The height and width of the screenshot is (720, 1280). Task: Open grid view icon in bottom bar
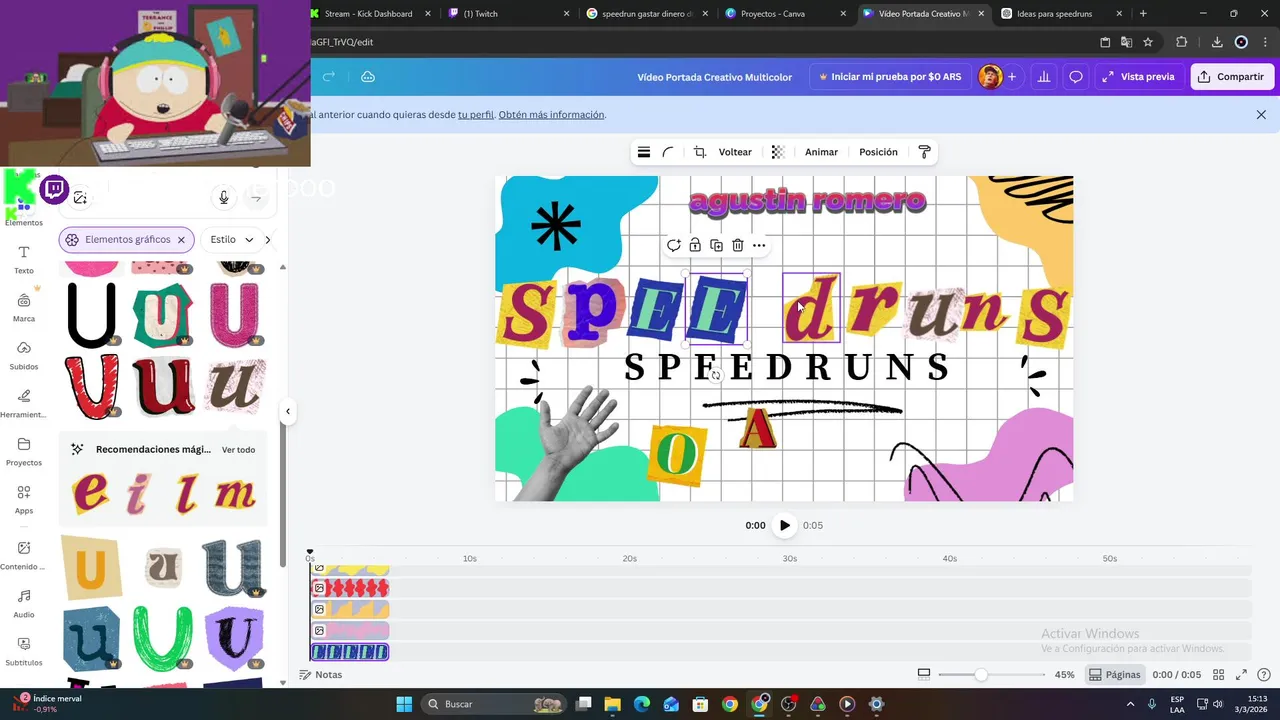1218,675
